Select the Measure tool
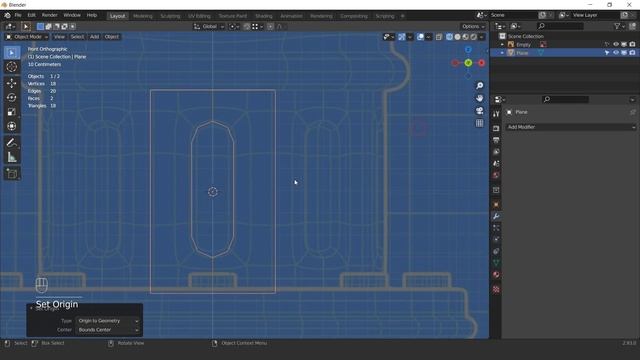Image resolution: width=640 pixels, height=360 pixels. point(12,157)
